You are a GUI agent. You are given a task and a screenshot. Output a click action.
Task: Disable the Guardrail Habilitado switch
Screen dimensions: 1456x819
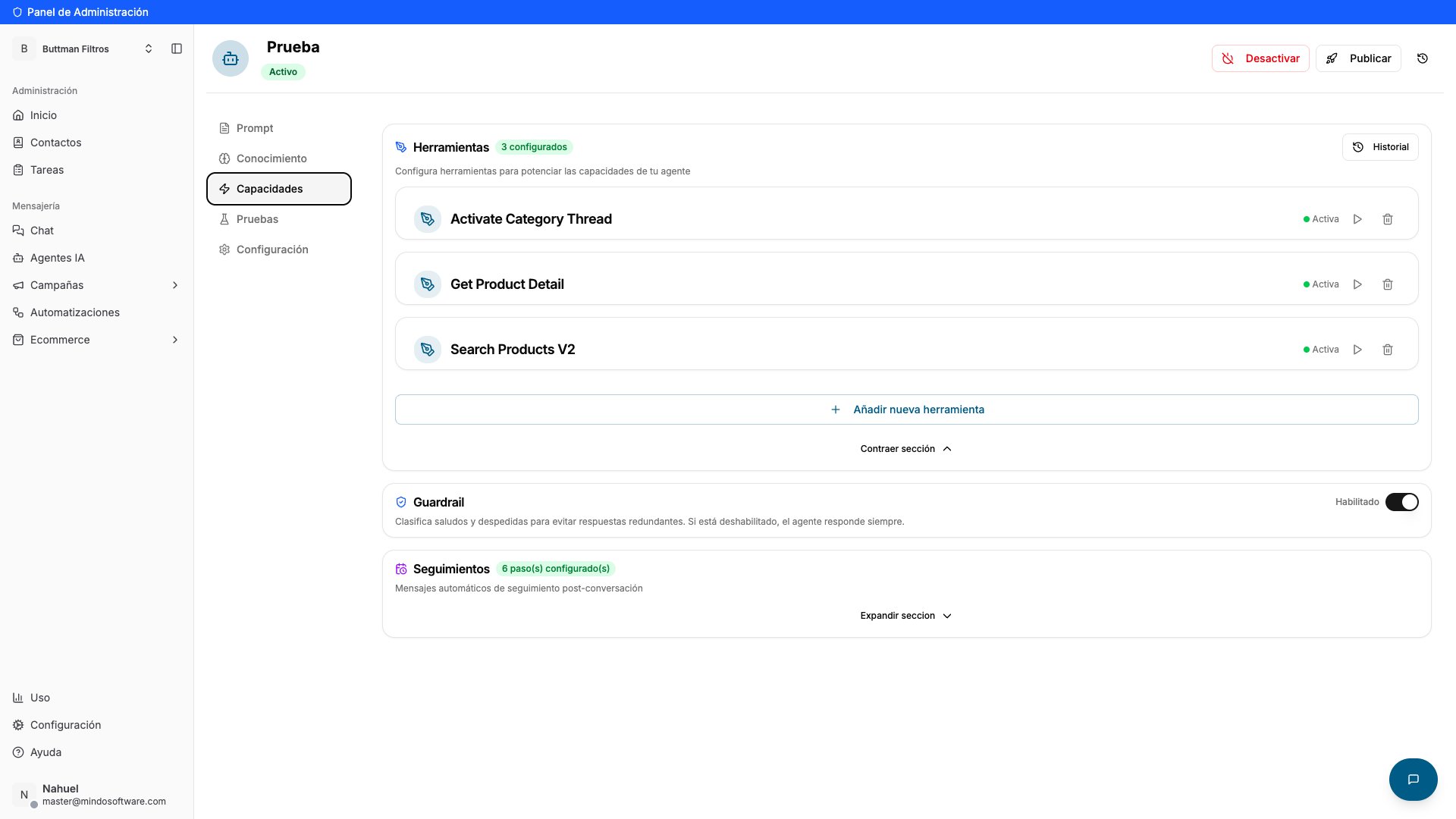pos(1402,502)
